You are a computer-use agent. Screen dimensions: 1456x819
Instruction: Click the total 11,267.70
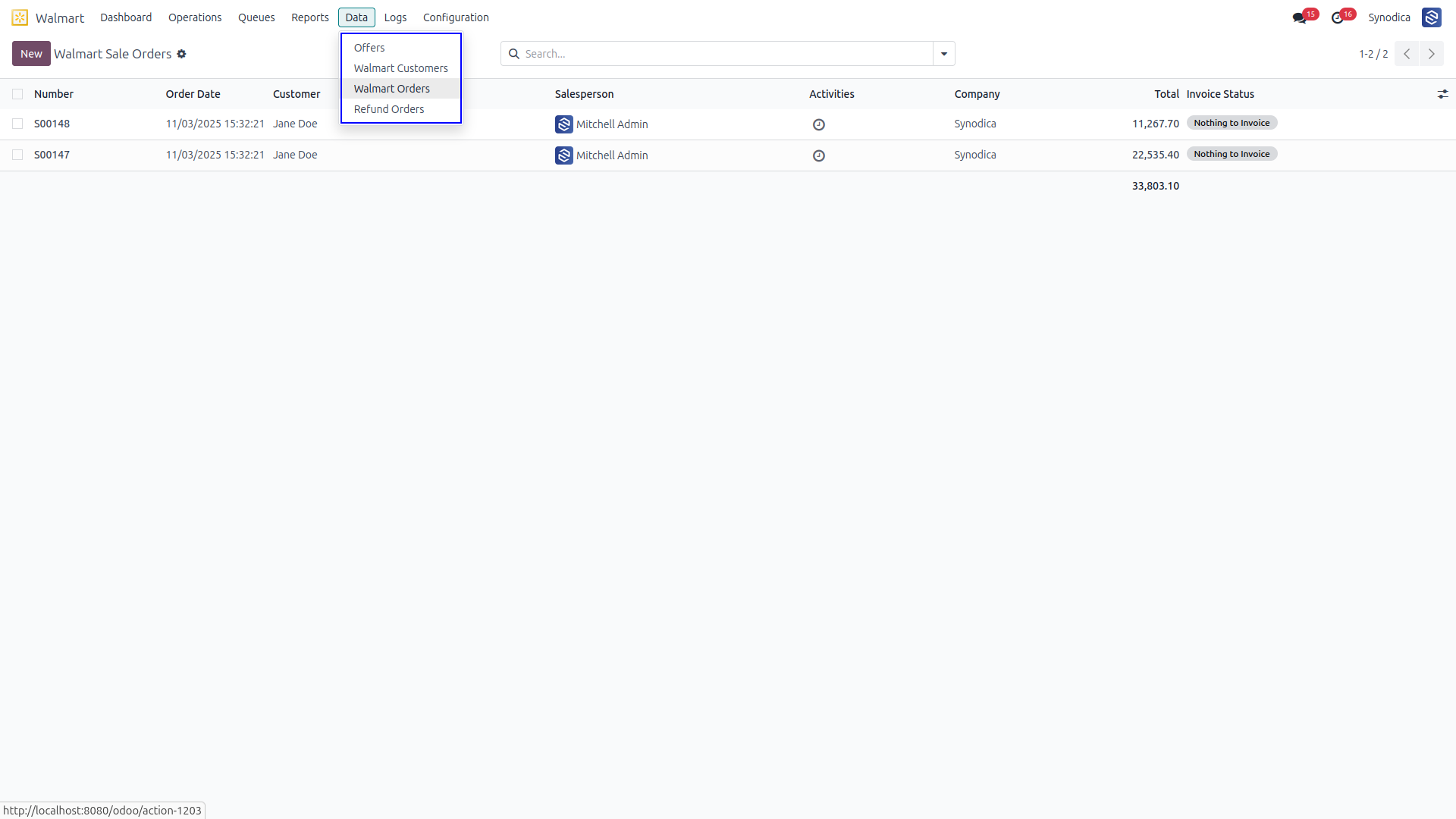click(1156, 124)
